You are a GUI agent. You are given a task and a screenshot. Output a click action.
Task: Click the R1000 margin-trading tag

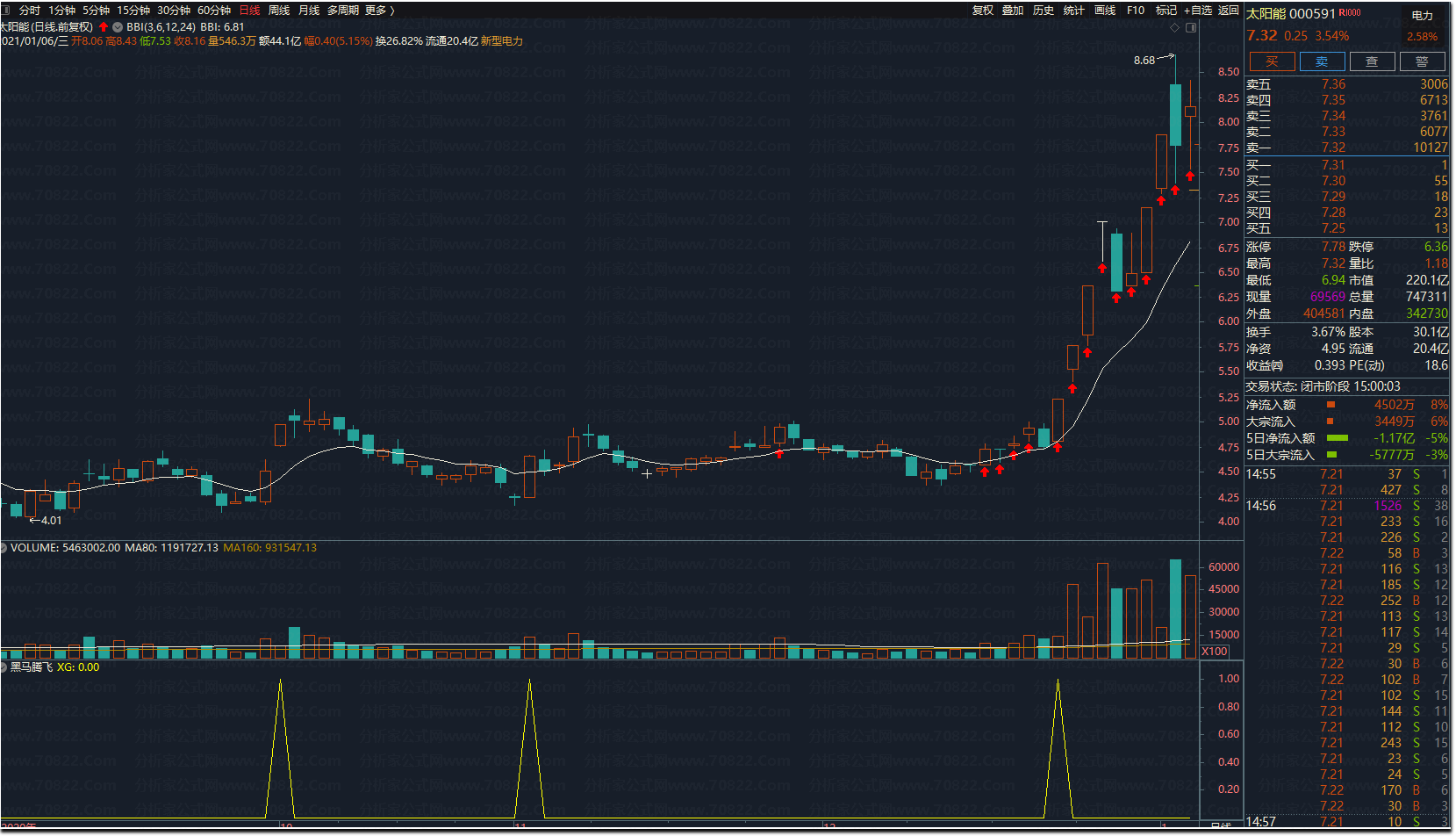(x=1350, y=13)
